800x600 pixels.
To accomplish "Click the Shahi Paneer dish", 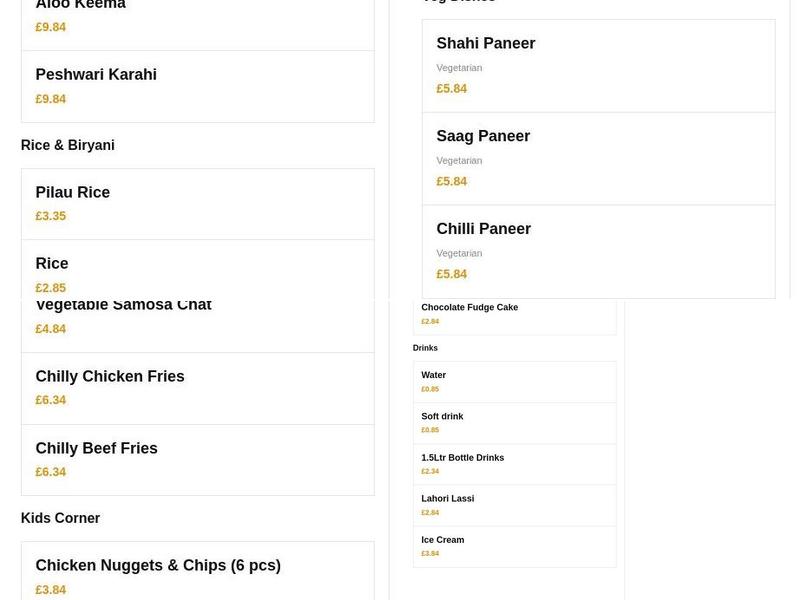I will pyautogui.click(x=486, y=43).
